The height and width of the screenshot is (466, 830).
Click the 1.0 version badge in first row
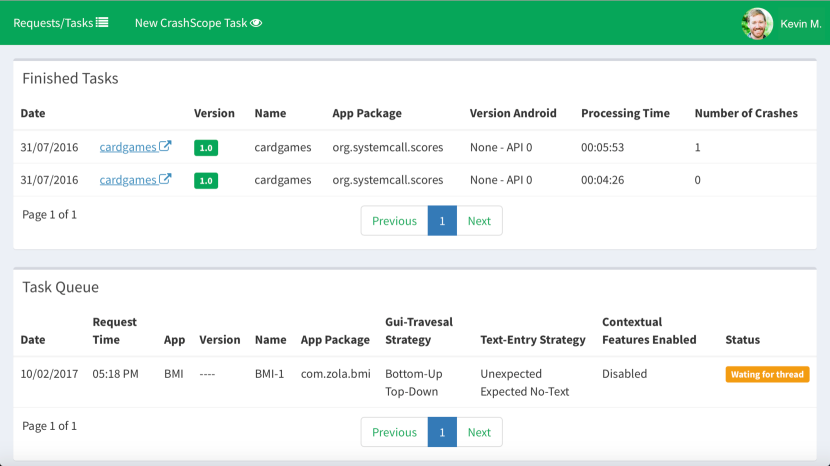pos(206,148)
